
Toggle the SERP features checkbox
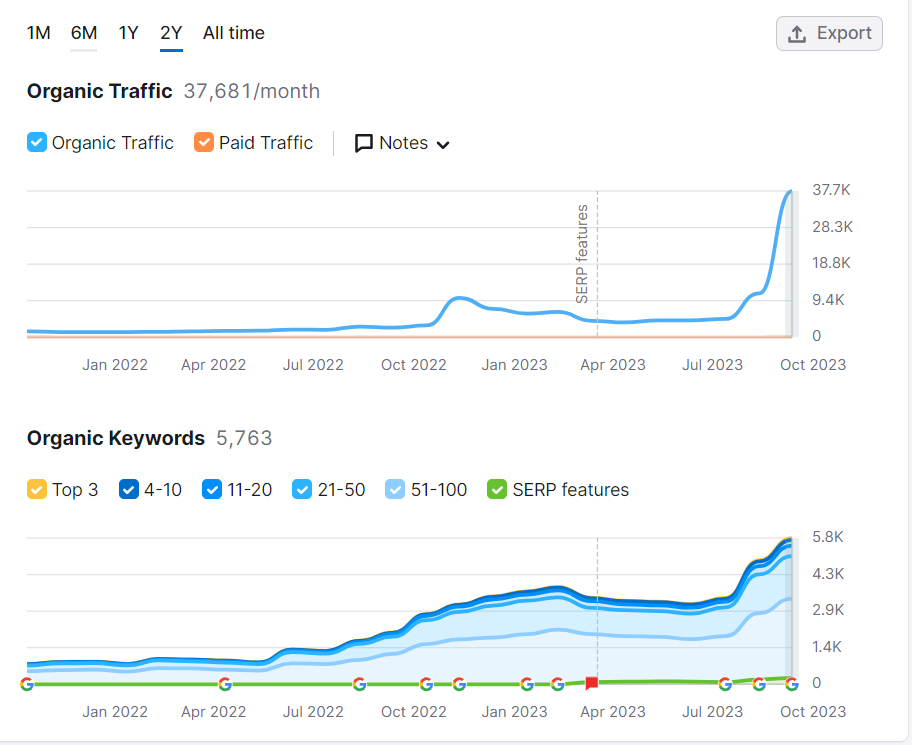(497, 490)
